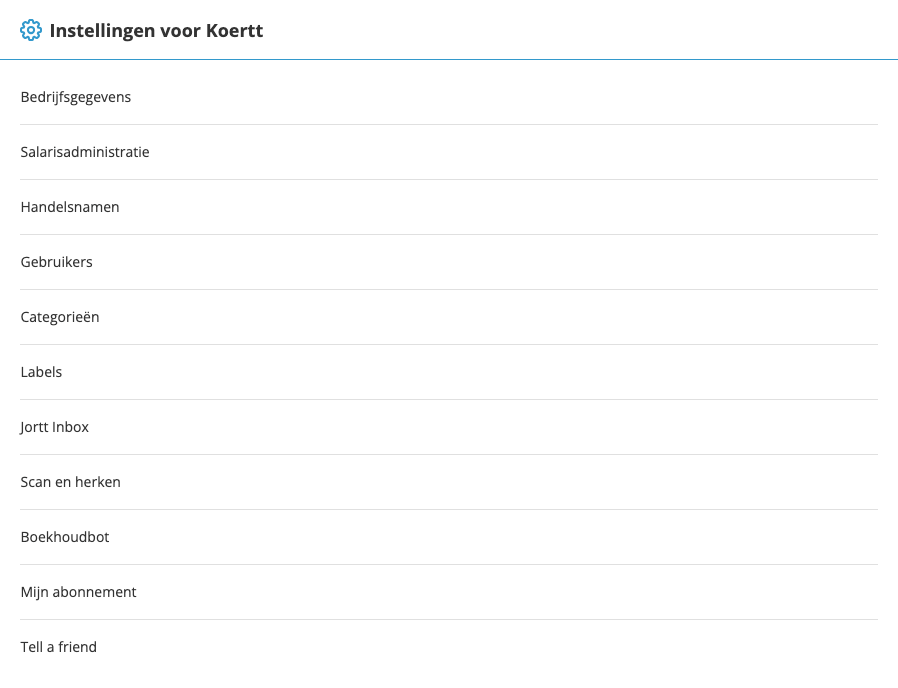Select the Boekhoudbot option
Image resolution: width=898 pixels, height=688 pixels.
tap(65, 537)
